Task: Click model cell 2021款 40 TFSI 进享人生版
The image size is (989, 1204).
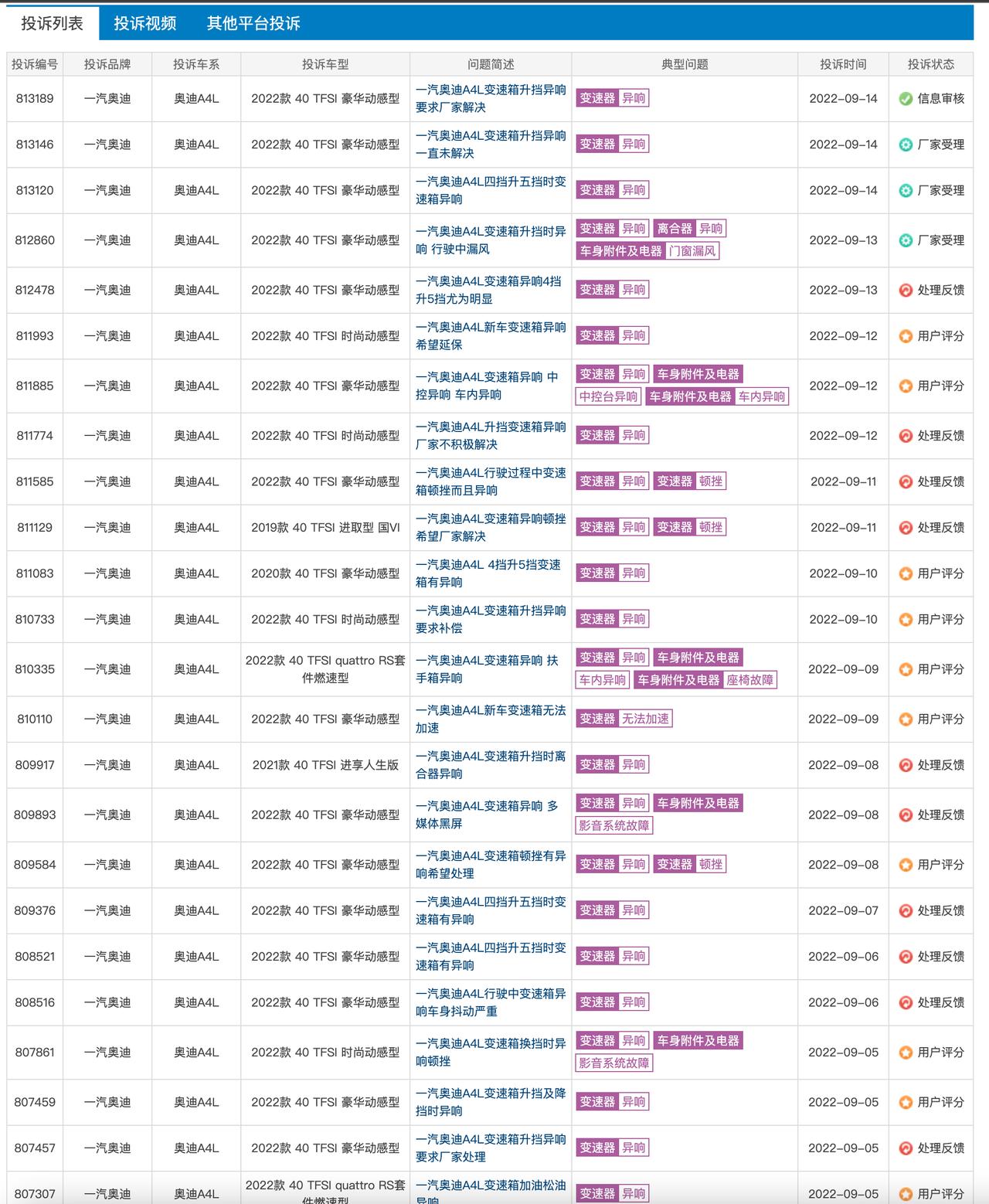Action: pyautogui.click(x=325, y=765)
